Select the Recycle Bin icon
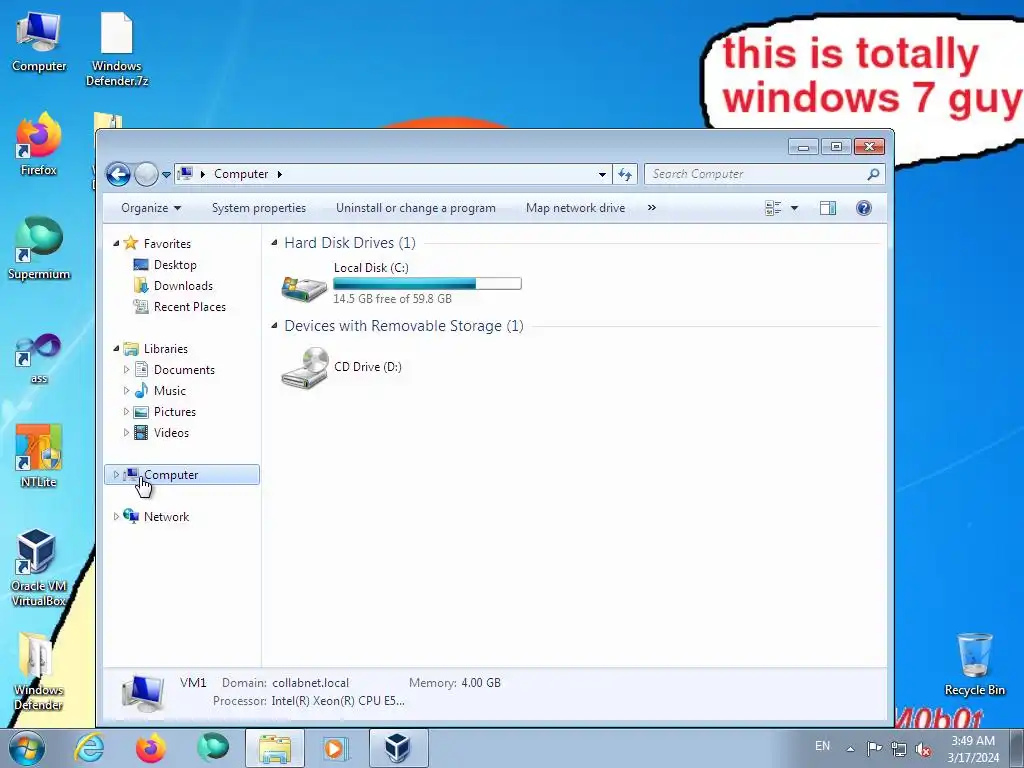 (x=975, y=665)
